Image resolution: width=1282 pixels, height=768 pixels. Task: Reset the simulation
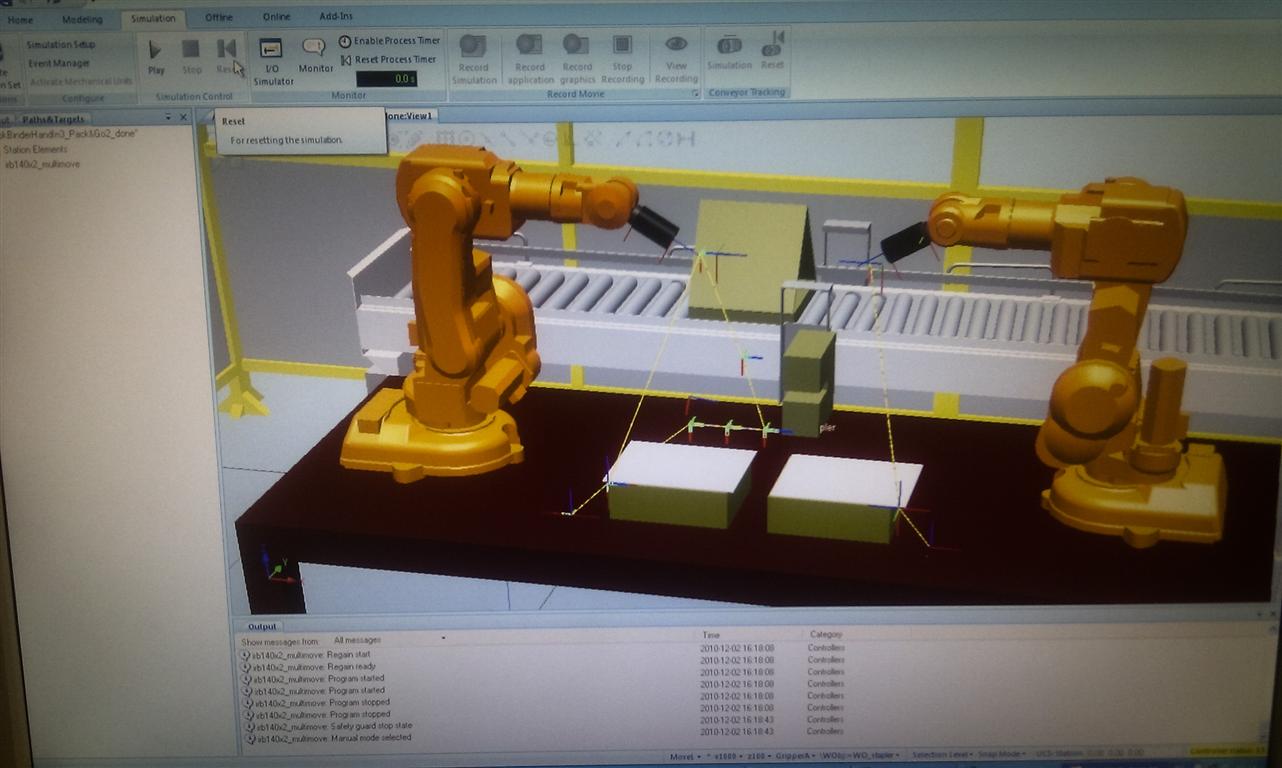(x=226, y=56)
